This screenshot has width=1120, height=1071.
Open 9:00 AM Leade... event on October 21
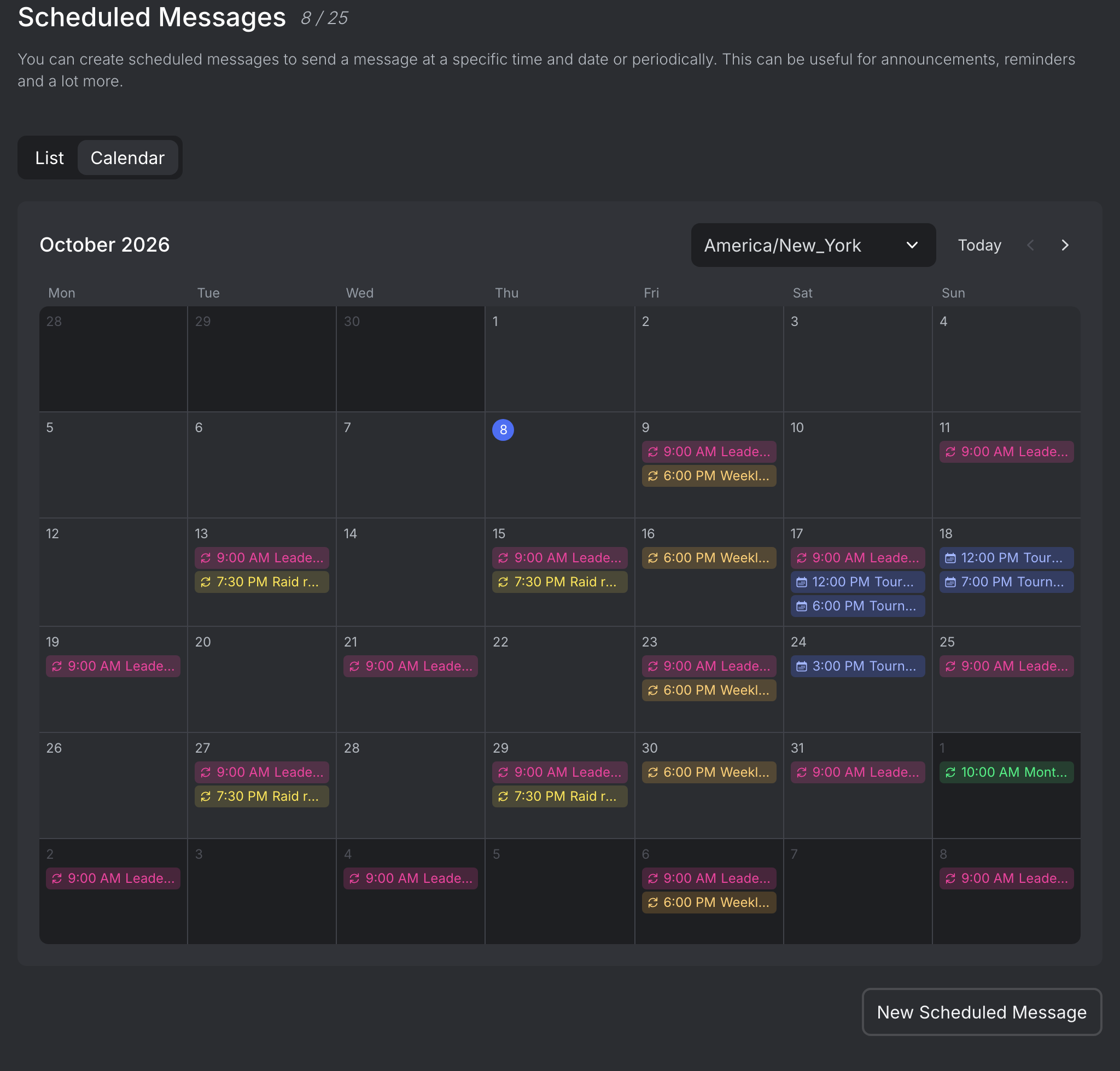pyautogui.click(x=411, y=666)
